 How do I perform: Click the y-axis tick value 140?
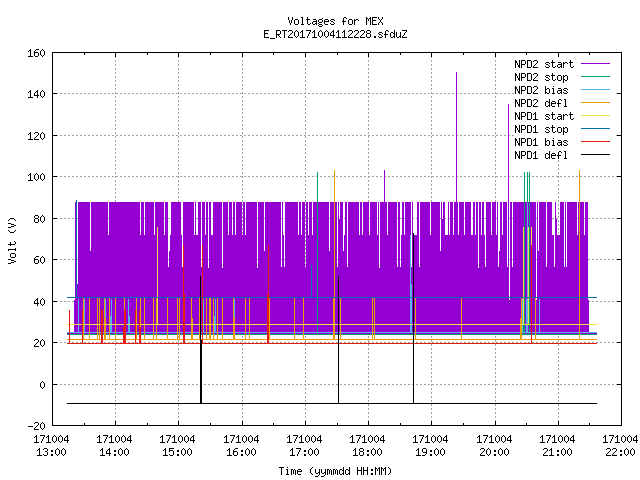[36, 94]
